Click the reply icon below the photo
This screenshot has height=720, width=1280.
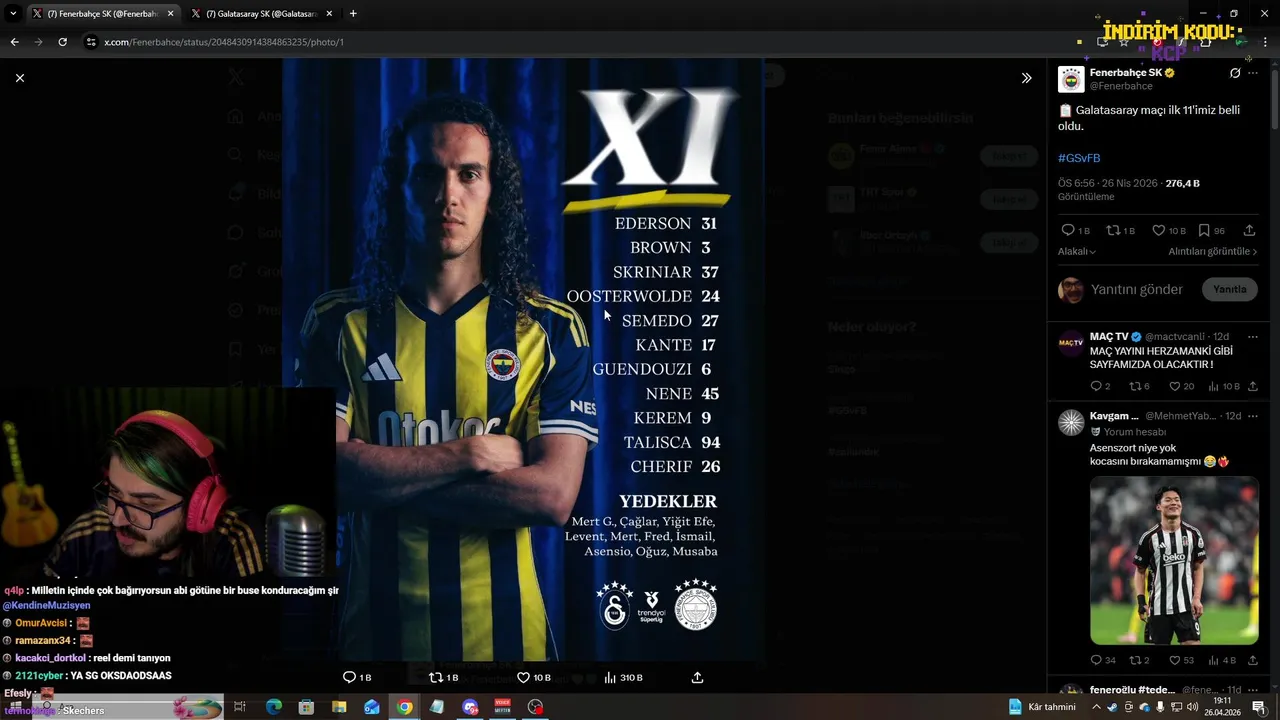point(349,677)
